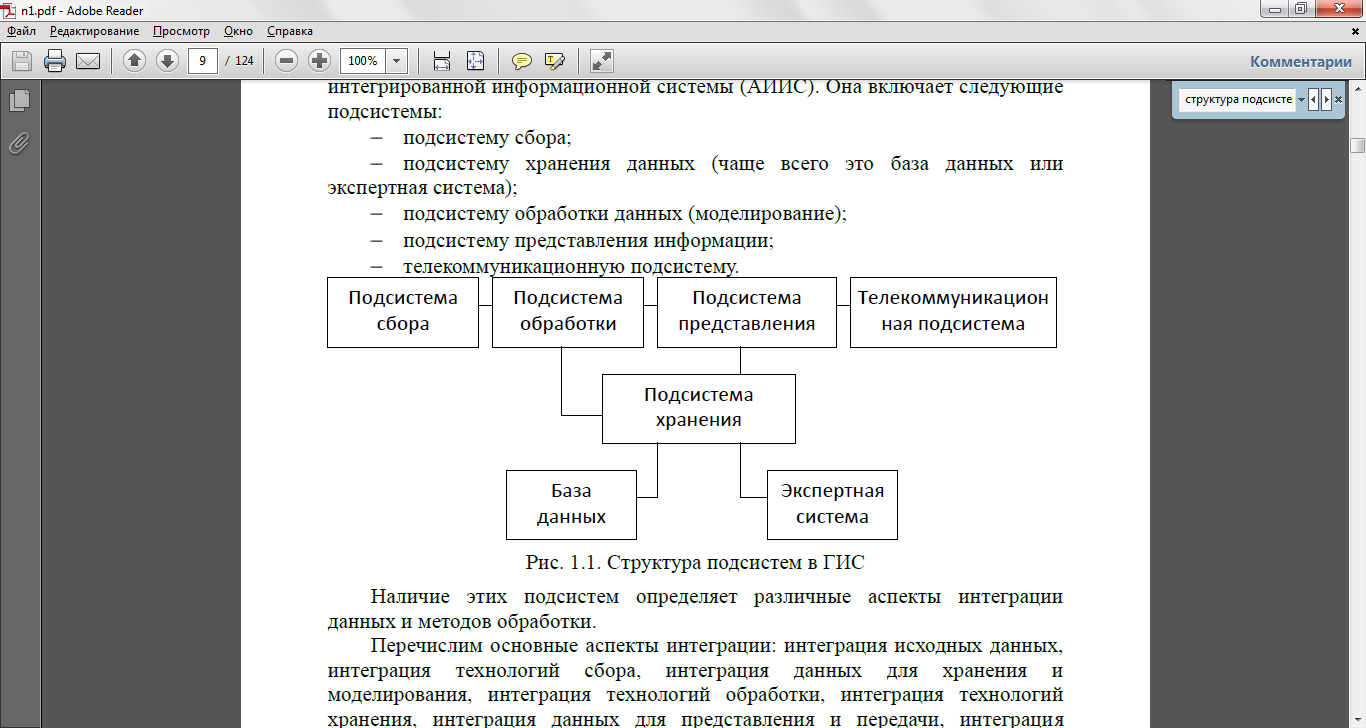Image resolution: width=1366 pixels, height=728 pixels.
Task: Click the 'Подсистема сбора' diagram box
Action: point(403,312)
